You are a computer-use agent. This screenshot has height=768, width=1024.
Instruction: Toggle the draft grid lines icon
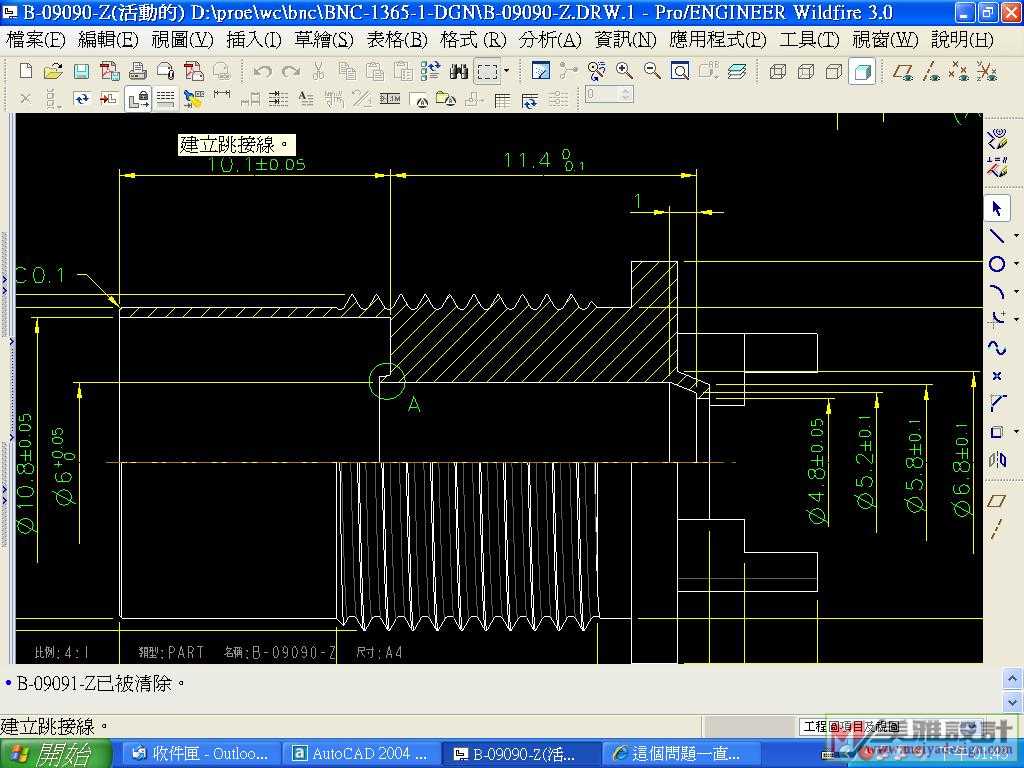(165, 99)
